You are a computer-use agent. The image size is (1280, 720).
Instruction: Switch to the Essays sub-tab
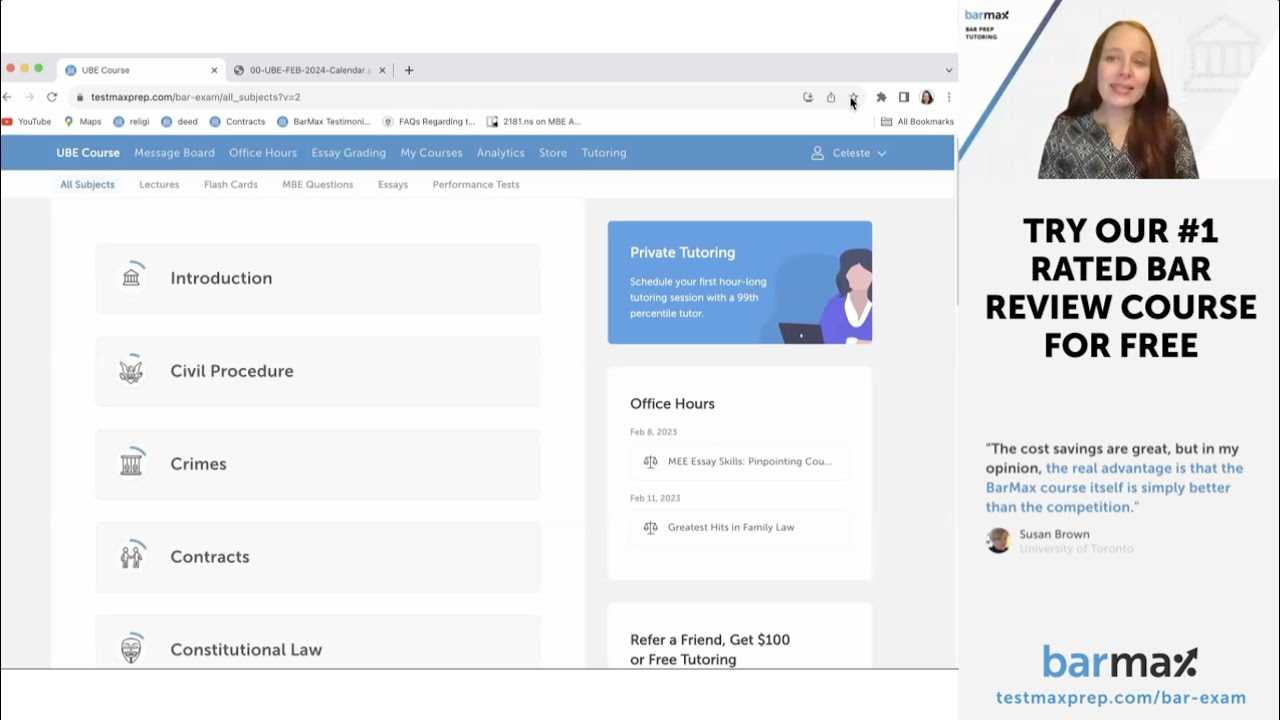(393, 185)
